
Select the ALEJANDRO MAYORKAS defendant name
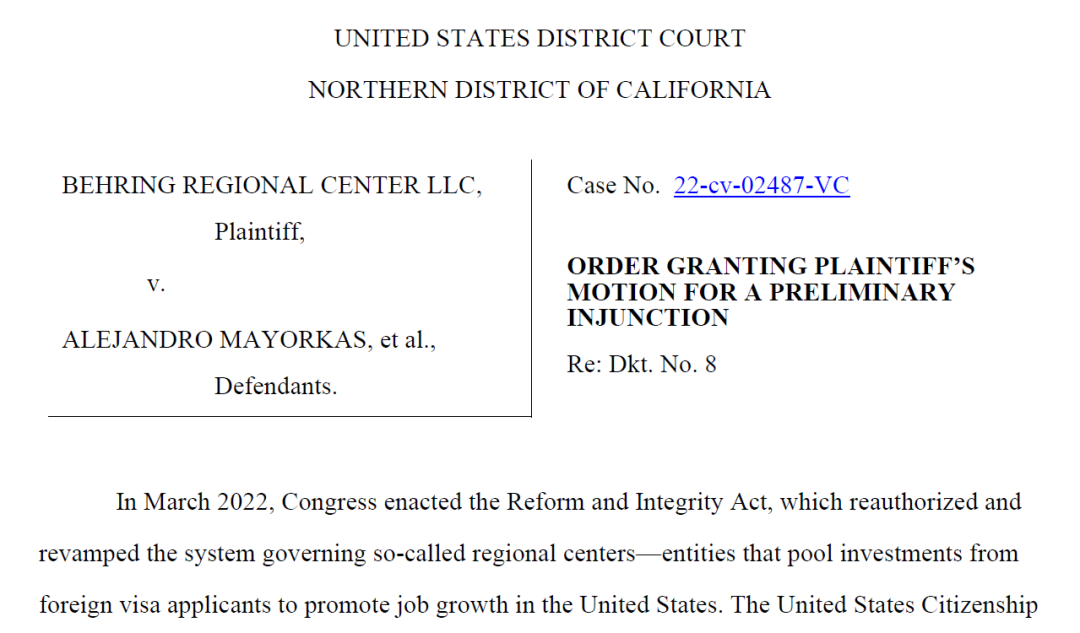[214, 340]
